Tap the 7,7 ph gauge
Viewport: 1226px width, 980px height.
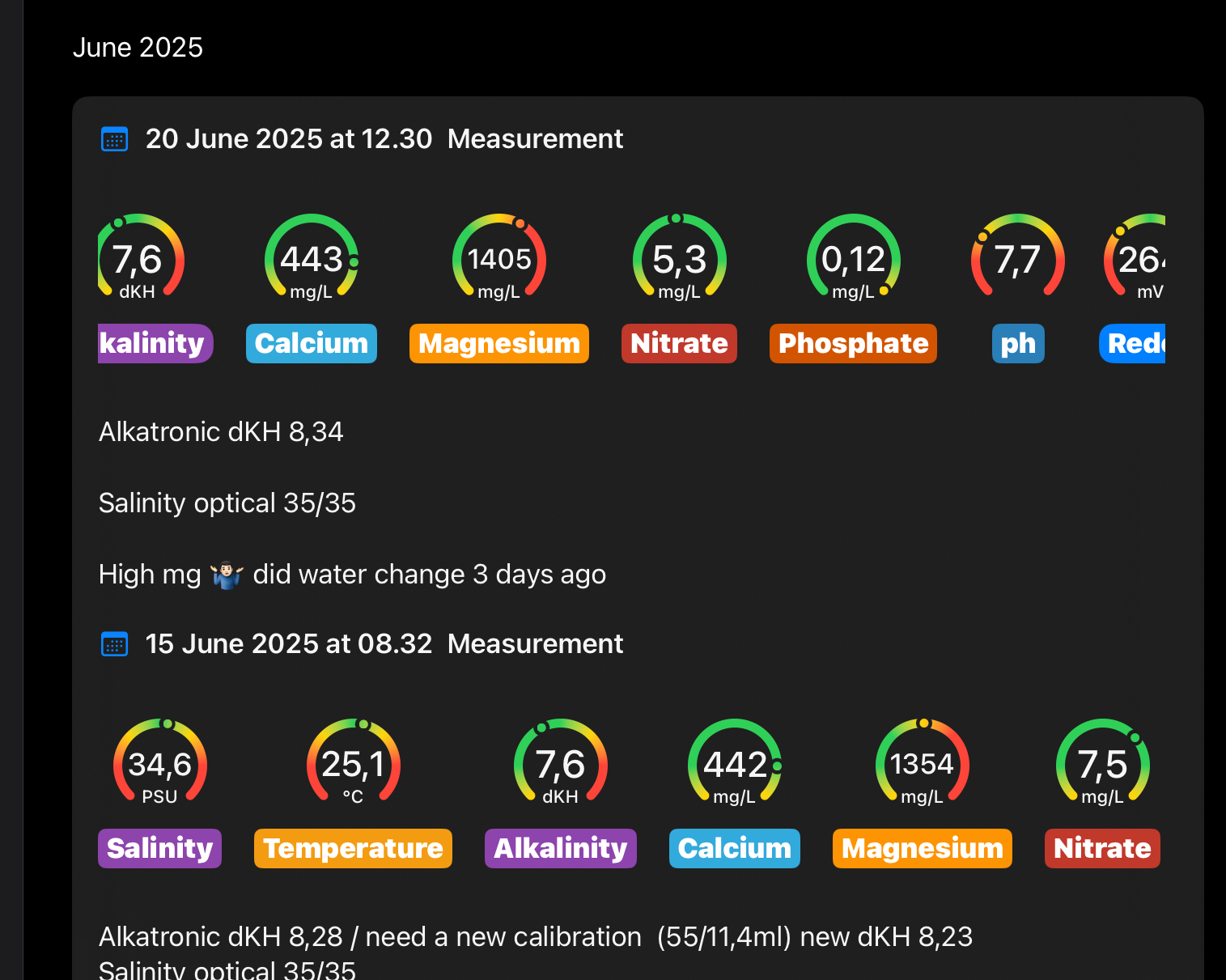click(x=1017, y=260)
